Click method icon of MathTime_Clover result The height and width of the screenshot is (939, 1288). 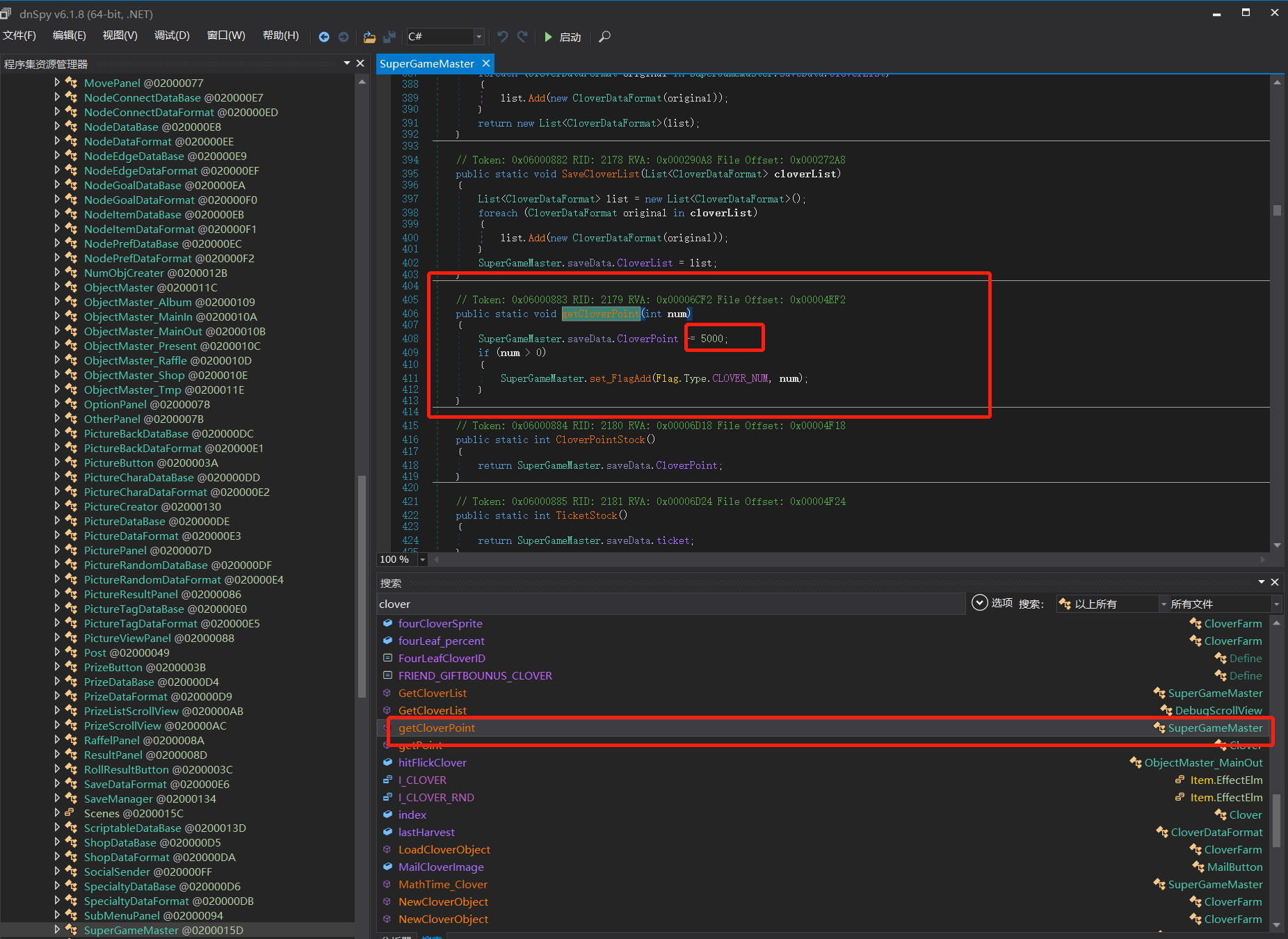click(x=387, y=884)
